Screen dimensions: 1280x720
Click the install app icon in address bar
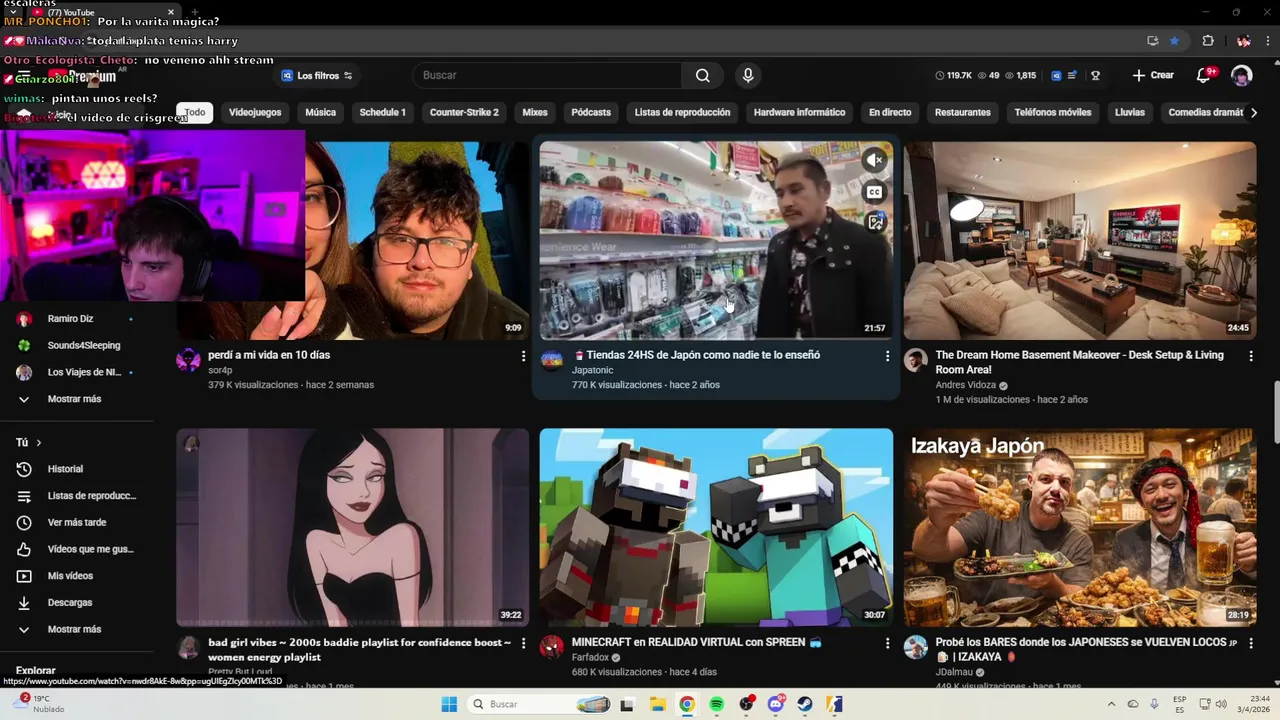point(1152,41)
